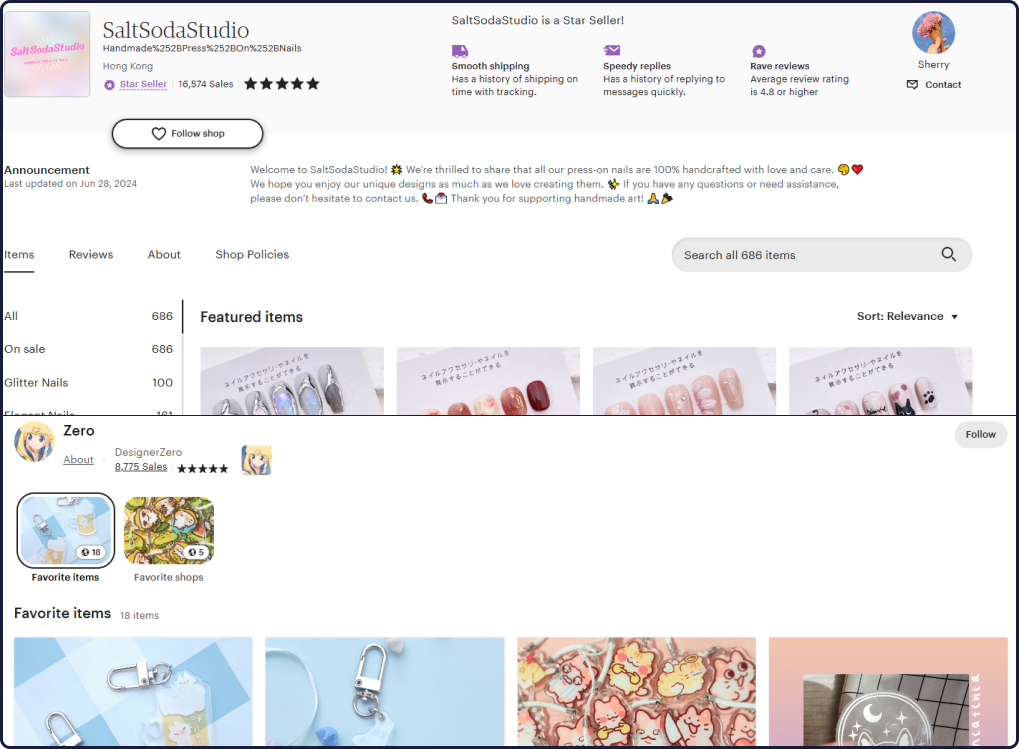Open the 8,775 Sales link
Image resolution: width=1019 pixels, height=749 pixels.
point(140,467)
